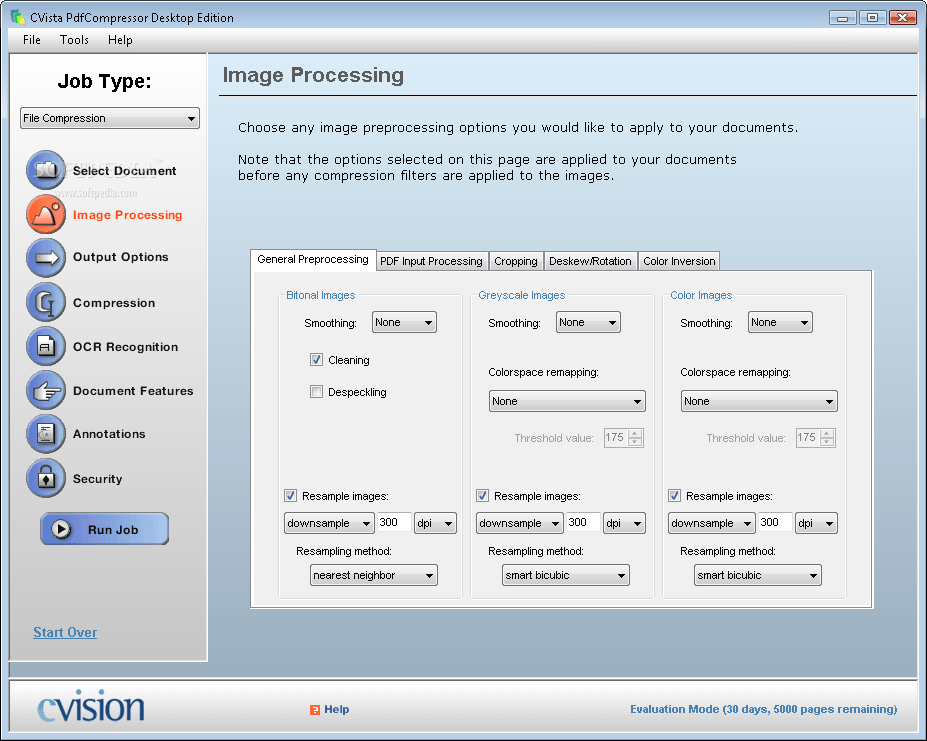Enable Despeckling for bitonal images

tap(316, 391)
